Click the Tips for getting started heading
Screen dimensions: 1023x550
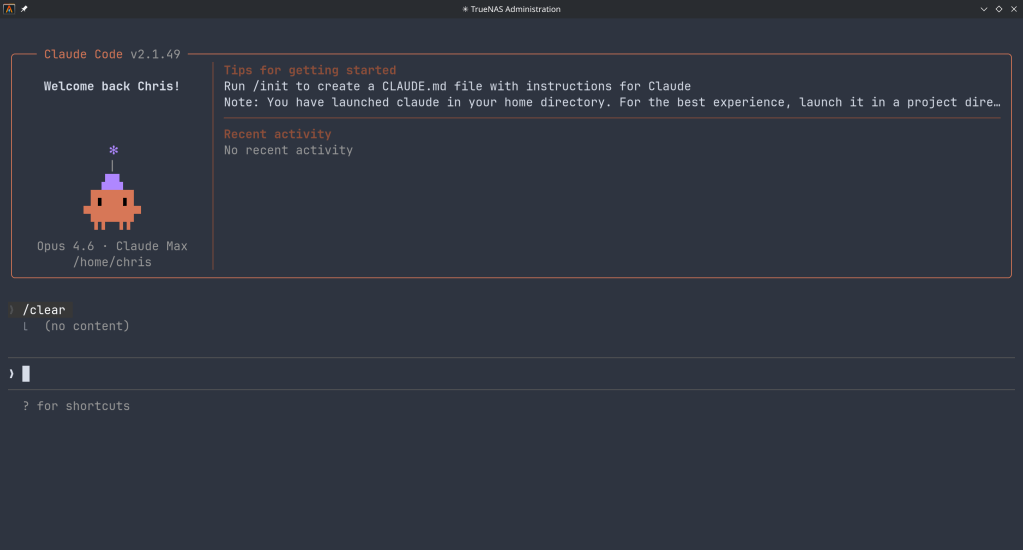(310, 71)
